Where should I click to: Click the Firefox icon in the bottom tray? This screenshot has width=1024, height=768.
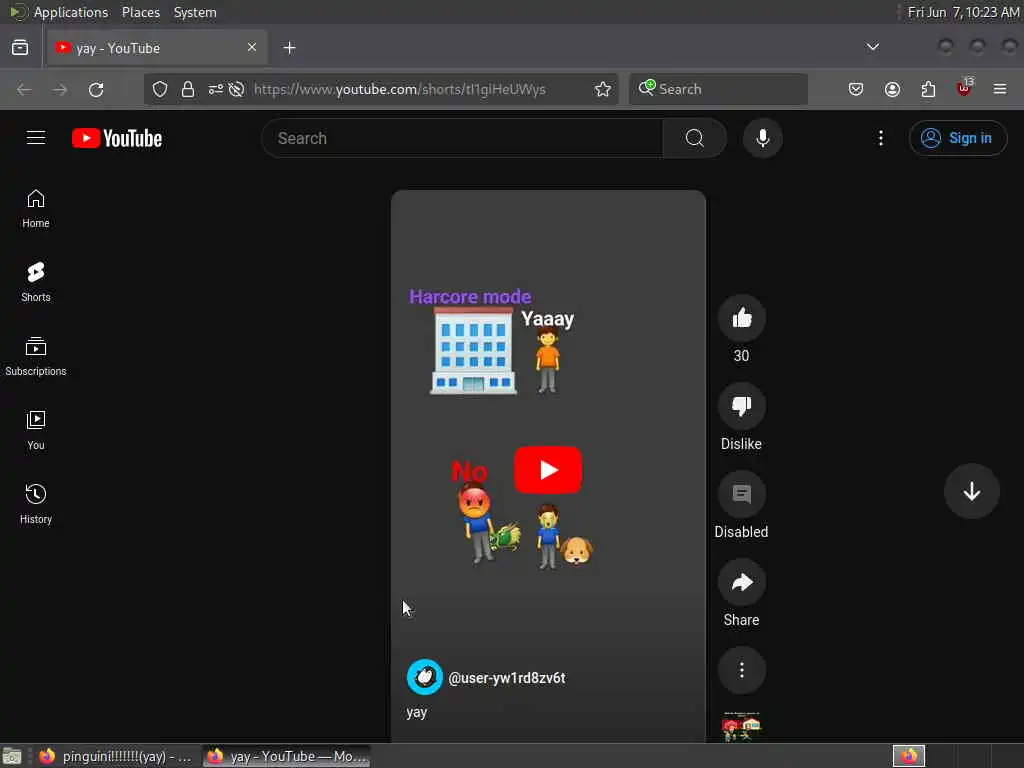909,756
